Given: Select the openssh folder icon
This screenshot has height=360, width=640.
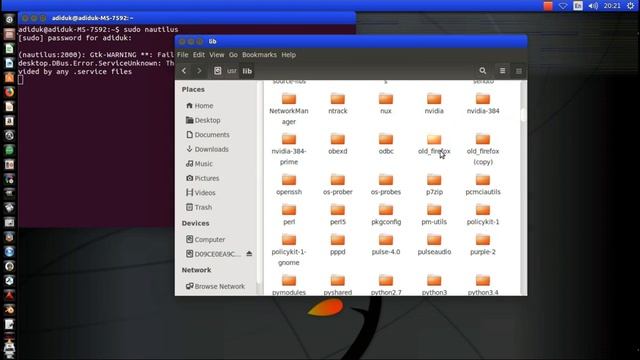Looking at the screenshot, I should coord(289,180).
